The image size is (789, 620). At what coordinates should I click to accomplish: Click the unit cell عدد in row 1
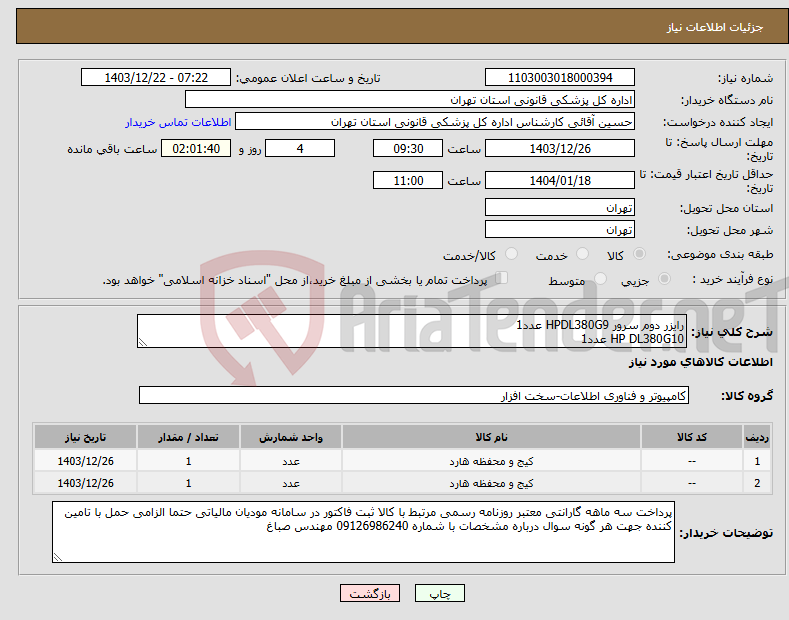point(291,461)
